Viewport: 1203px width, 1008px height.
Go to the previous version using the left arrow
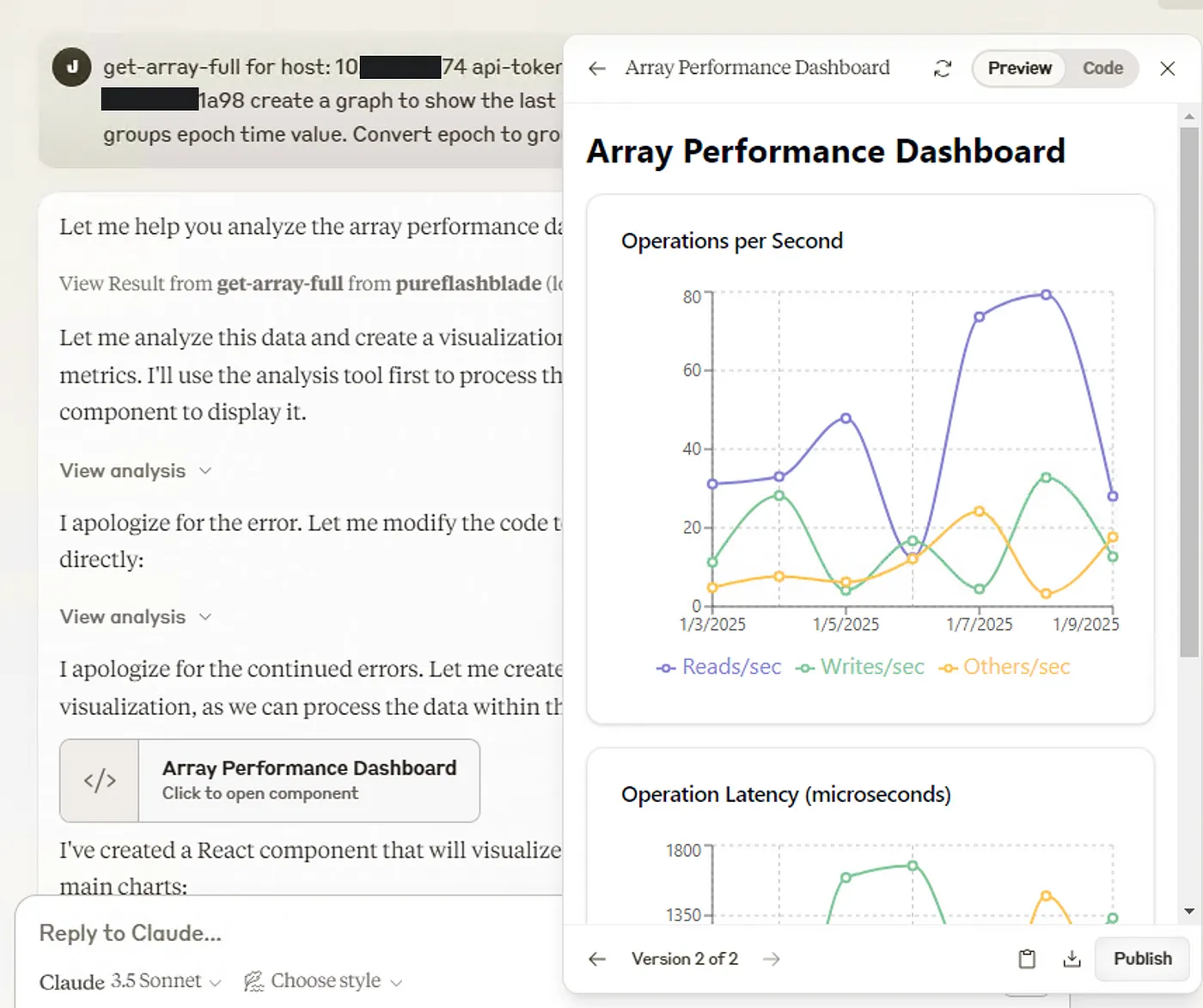pyautogui.click(x=597, y=959)
